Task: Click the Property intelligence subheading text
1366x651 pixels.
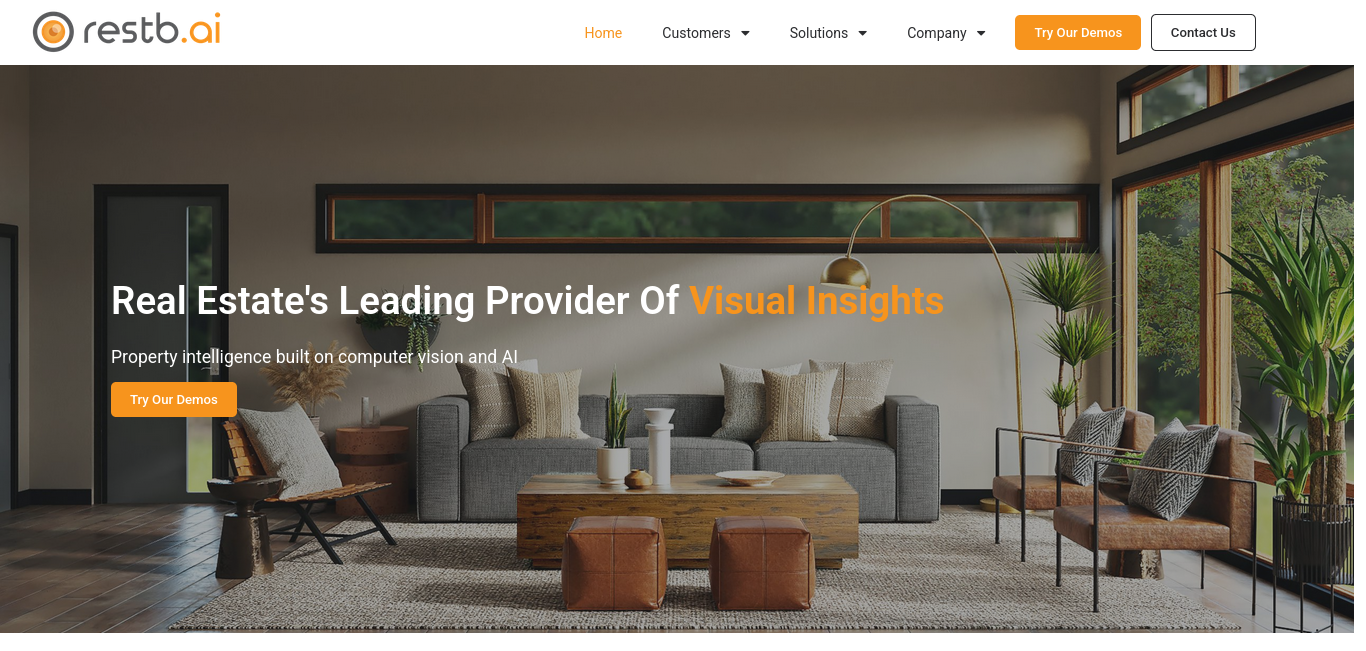Action: point(314,356)
